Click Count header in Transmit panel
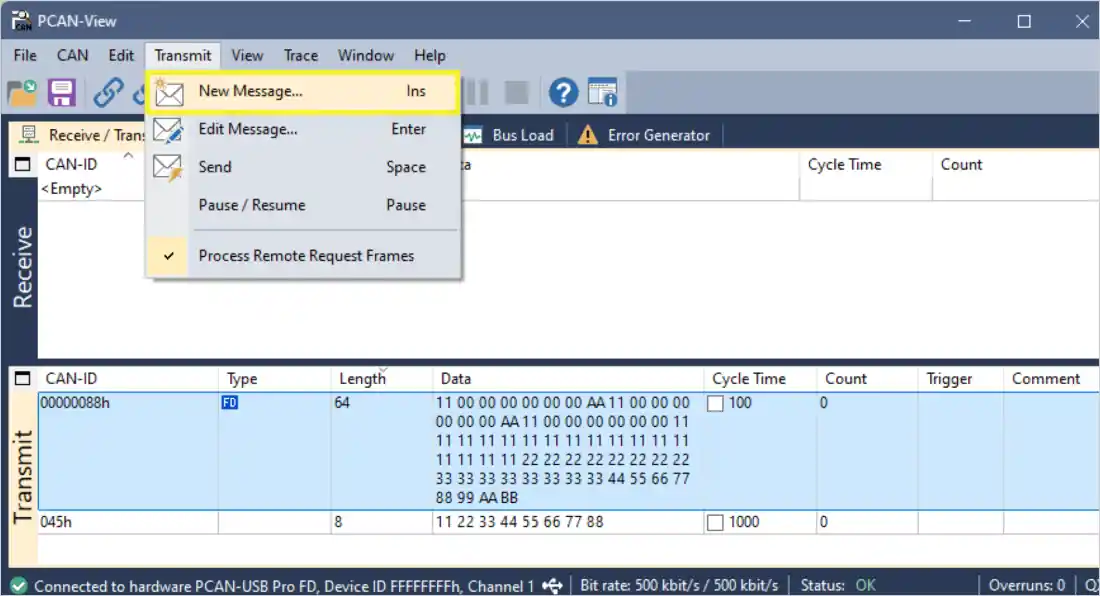This screenshot has height=596, width=1100. (x=867, y=379)
